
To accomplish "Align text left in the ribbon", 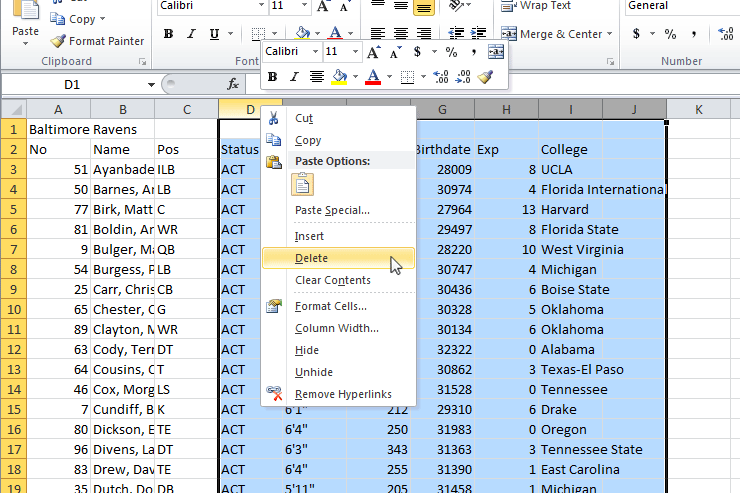I will 378,33.
